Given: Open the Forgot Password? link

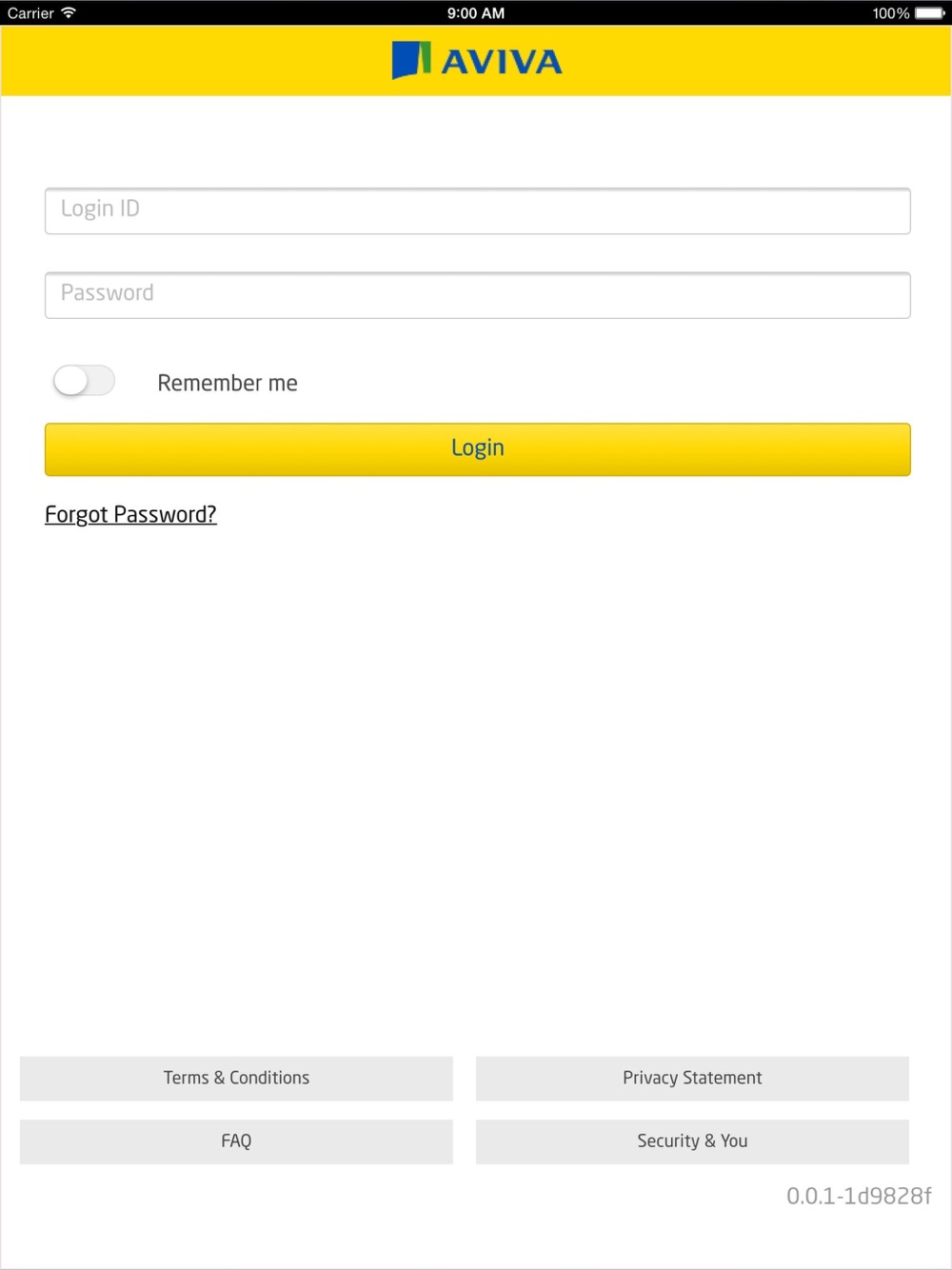Looking at the screenshot, I should (x=130, y=514).
